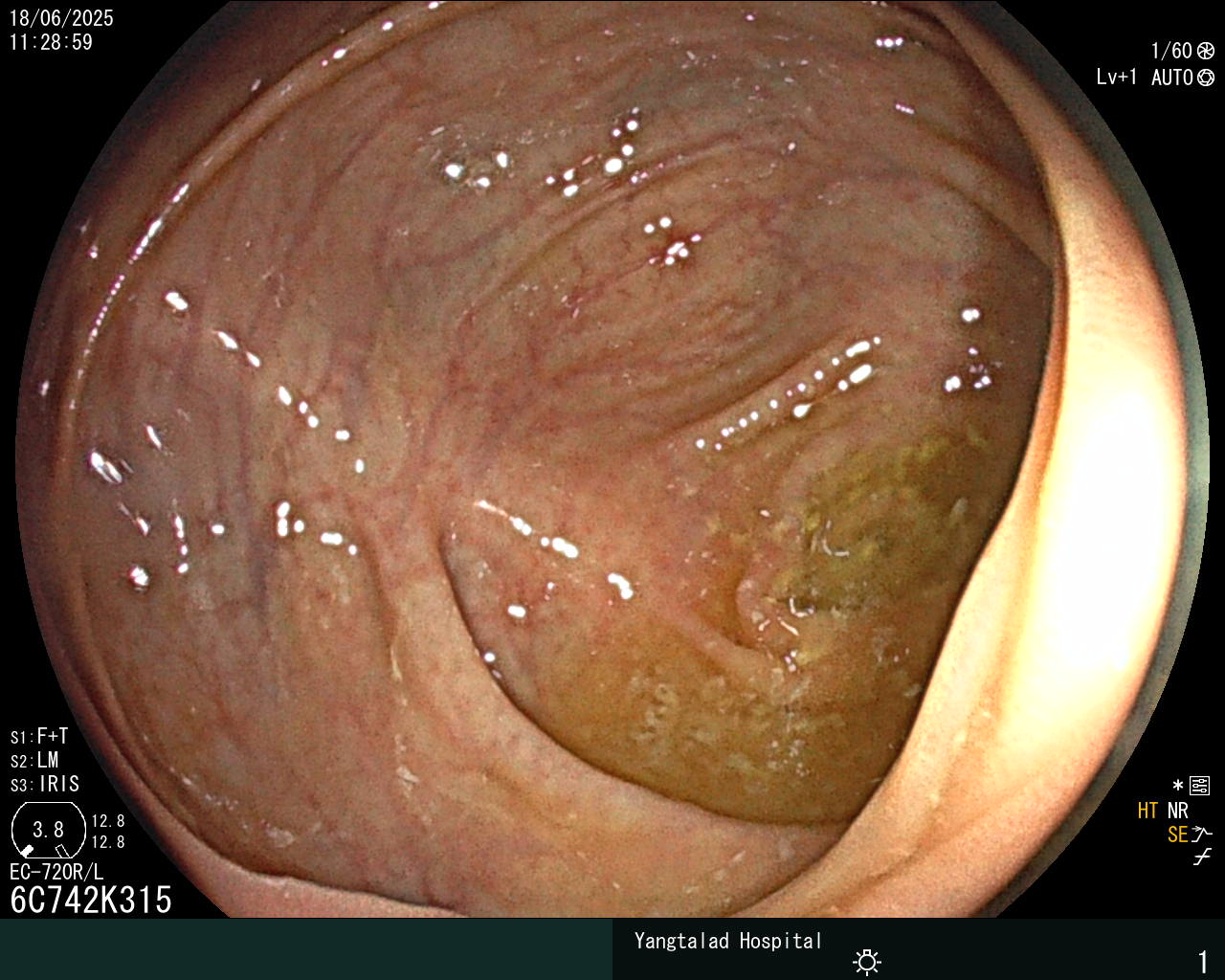This screenshot has width=1225, height=980.
Task: Click the Yangtalad Hospital label
Action: click(727, 941)
